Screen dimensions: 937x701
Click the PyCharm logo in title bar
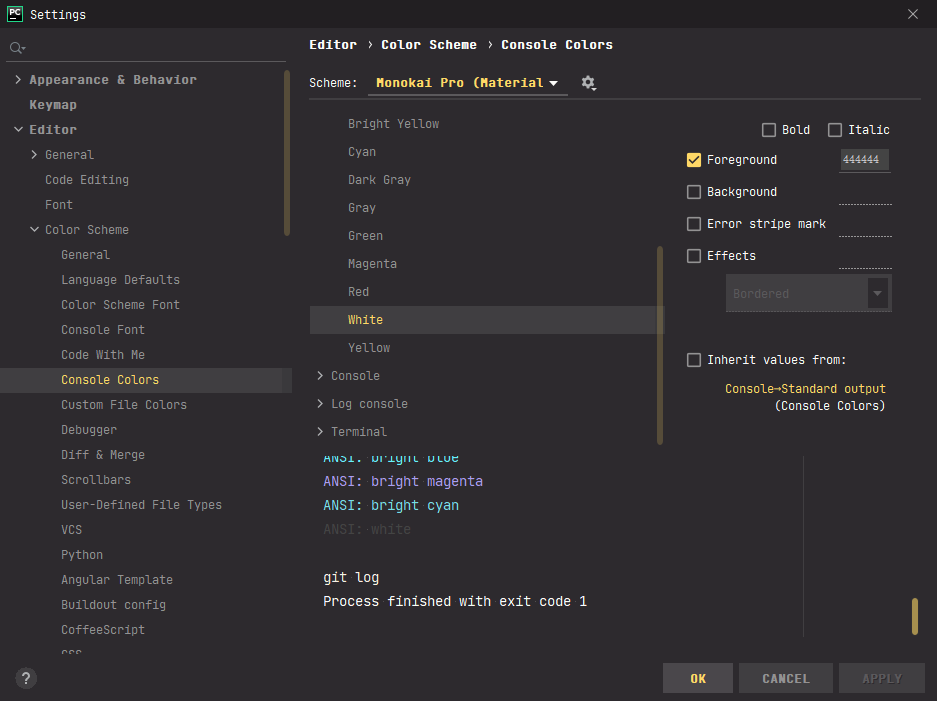coord(15,14)
